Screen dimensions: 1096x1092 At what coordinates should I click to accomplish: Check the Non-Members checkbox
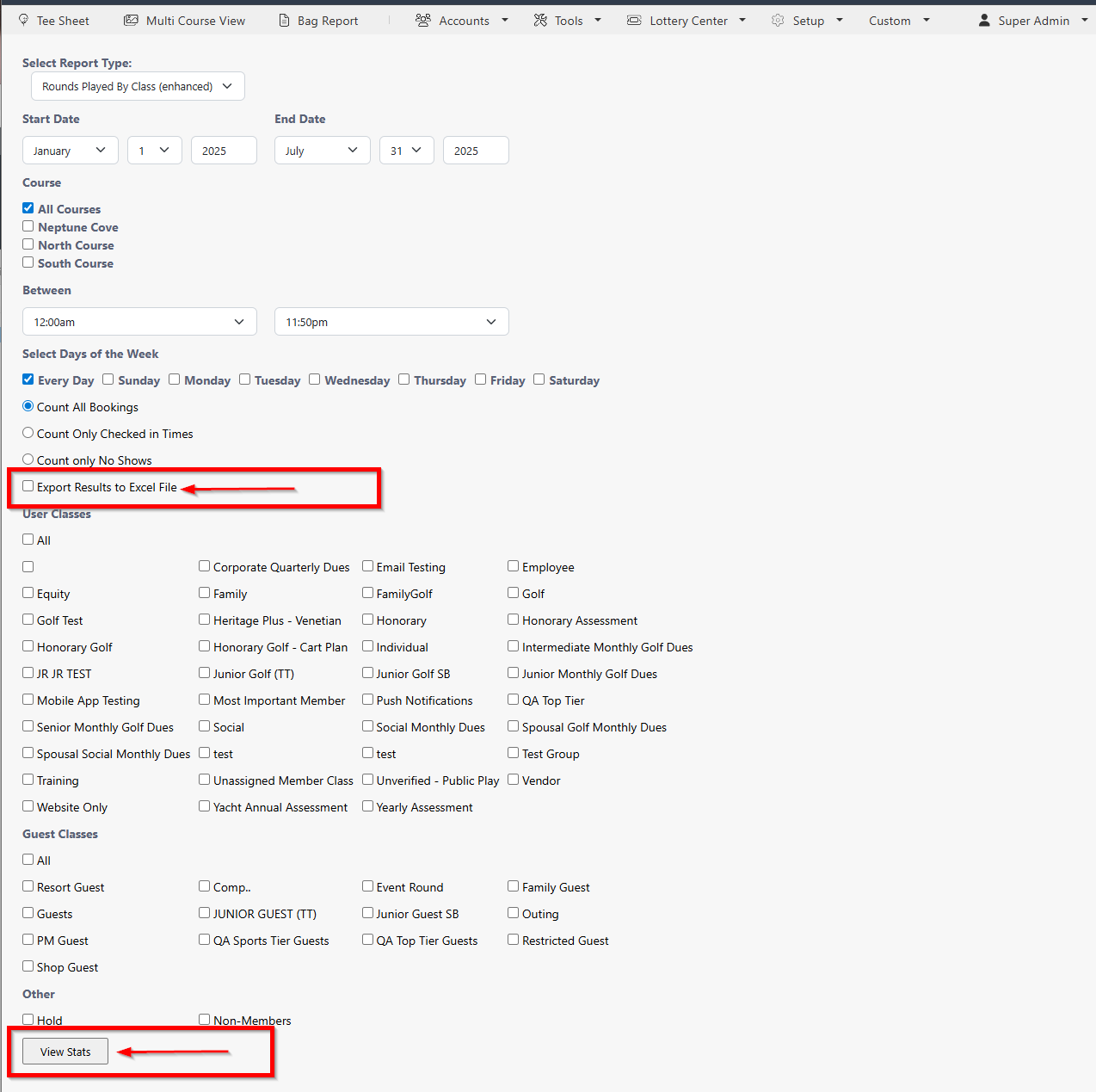(205, 1020)
